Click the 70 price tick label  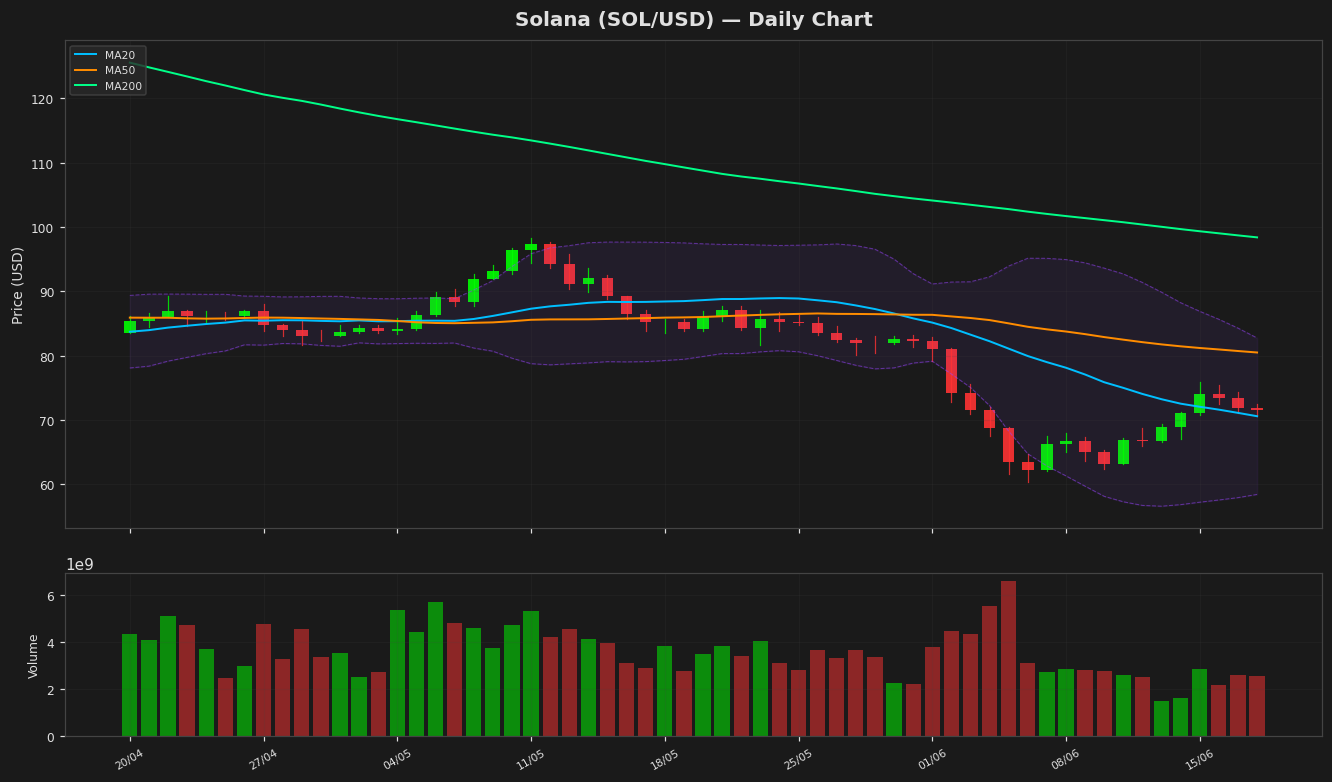coord(46,421)
